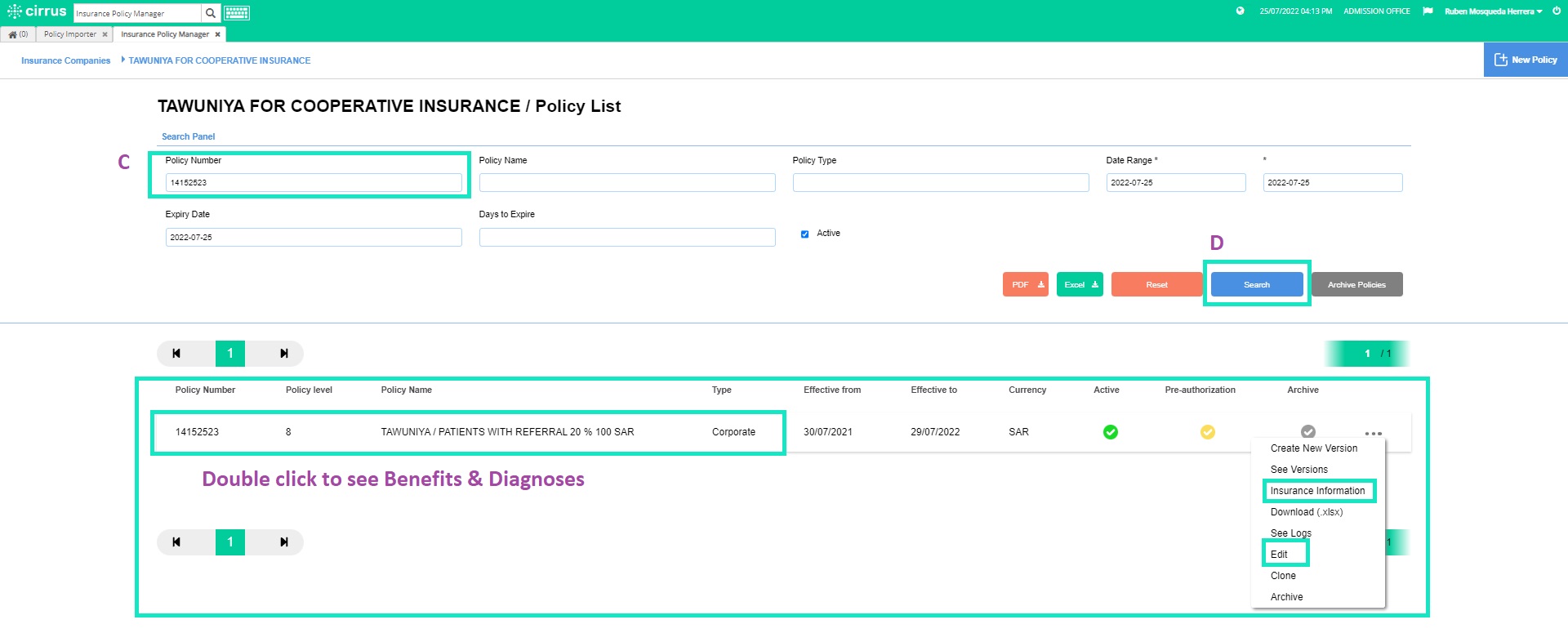Click the grey Archive checkmark icon
1568x642 pixels.
click(x=1308, y=430)
